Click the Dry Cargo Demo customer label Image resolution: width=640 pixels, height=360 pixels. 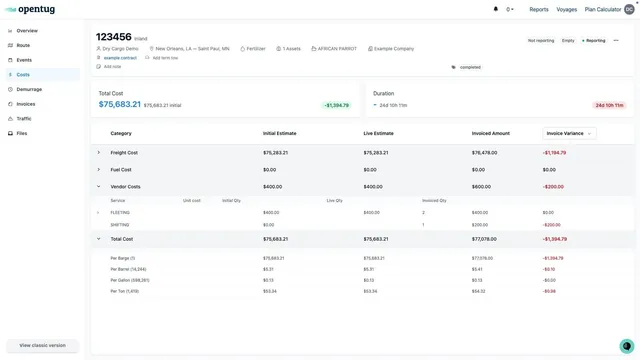pos(120,49)
